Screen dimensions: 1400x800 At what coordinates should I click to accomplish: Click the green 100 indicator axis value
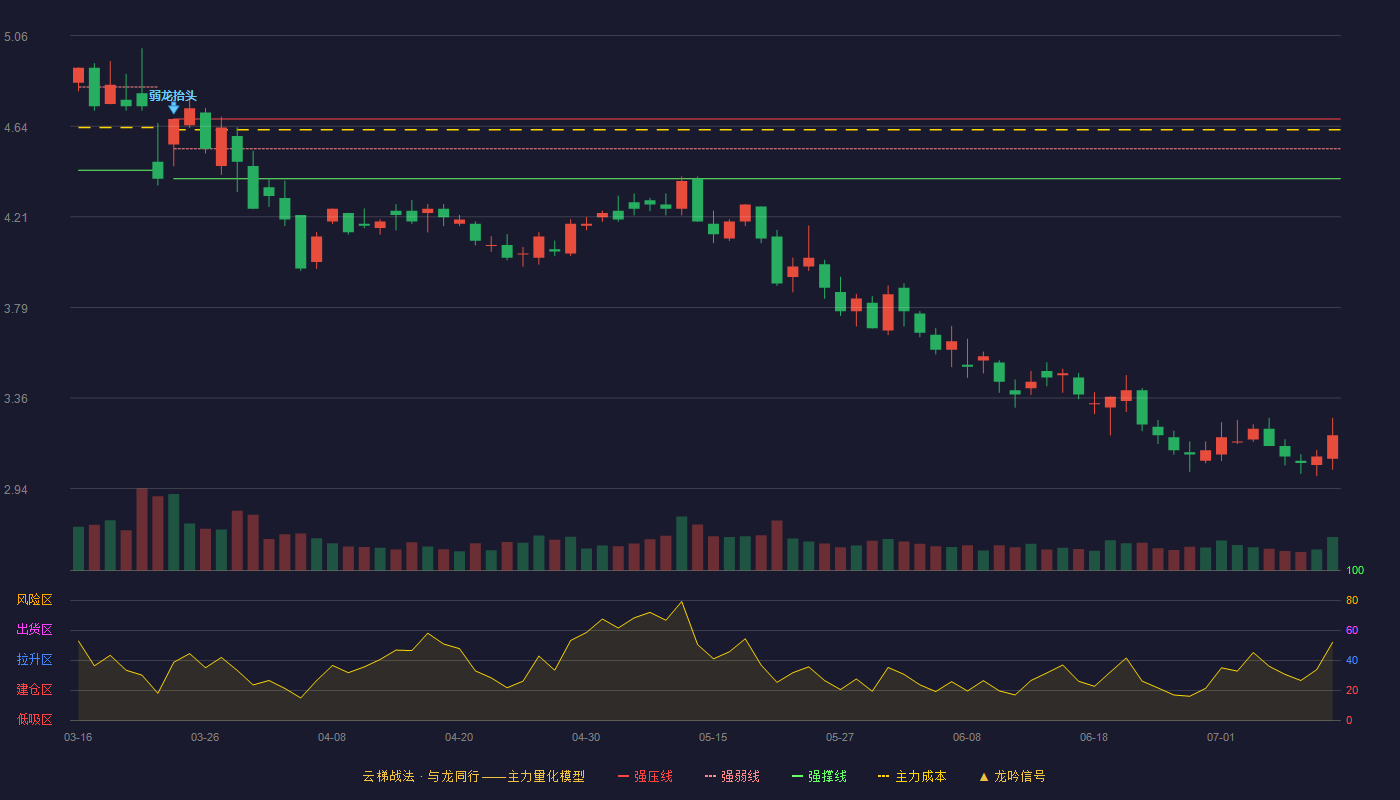pos(1355,571)
